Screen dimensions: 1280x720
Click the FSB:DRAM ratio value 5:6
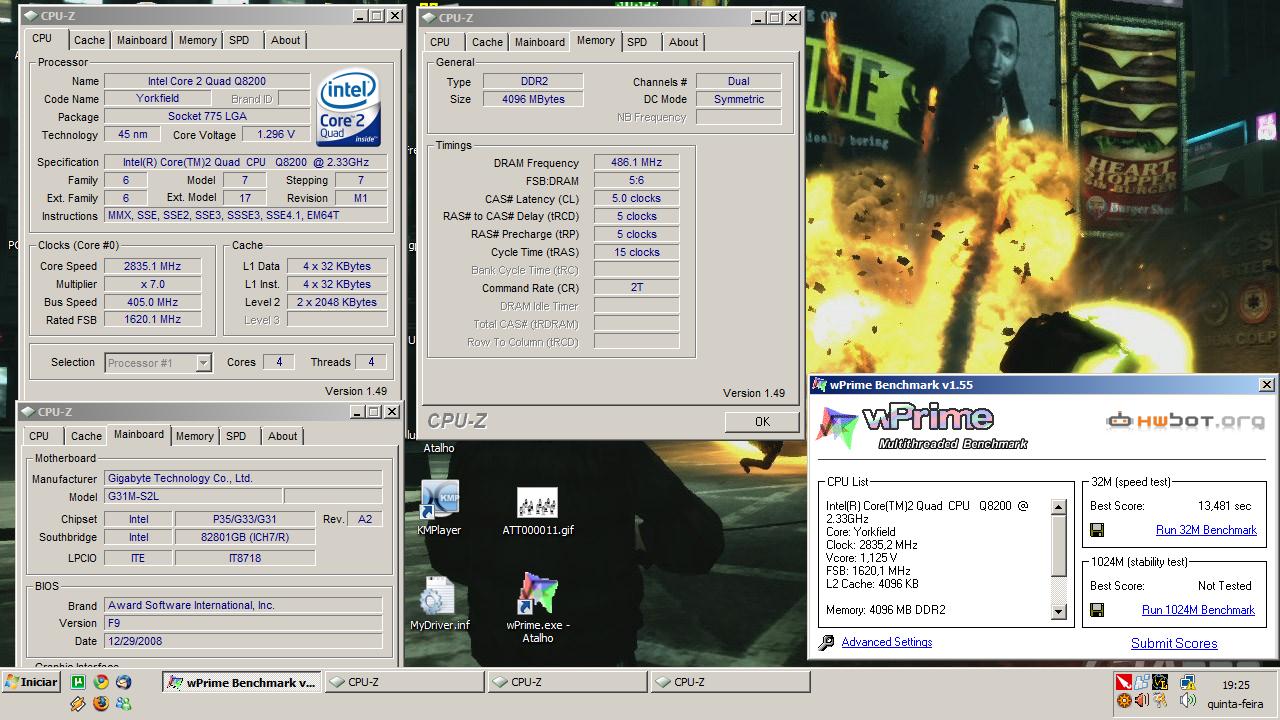pyautogui.click(x=636, y=181)
